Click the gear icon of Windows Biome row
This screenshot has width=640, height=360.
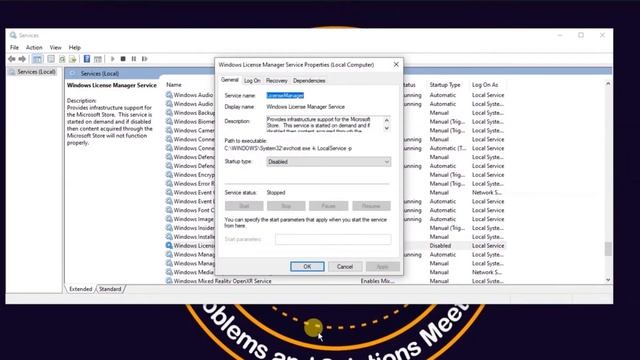169,122
